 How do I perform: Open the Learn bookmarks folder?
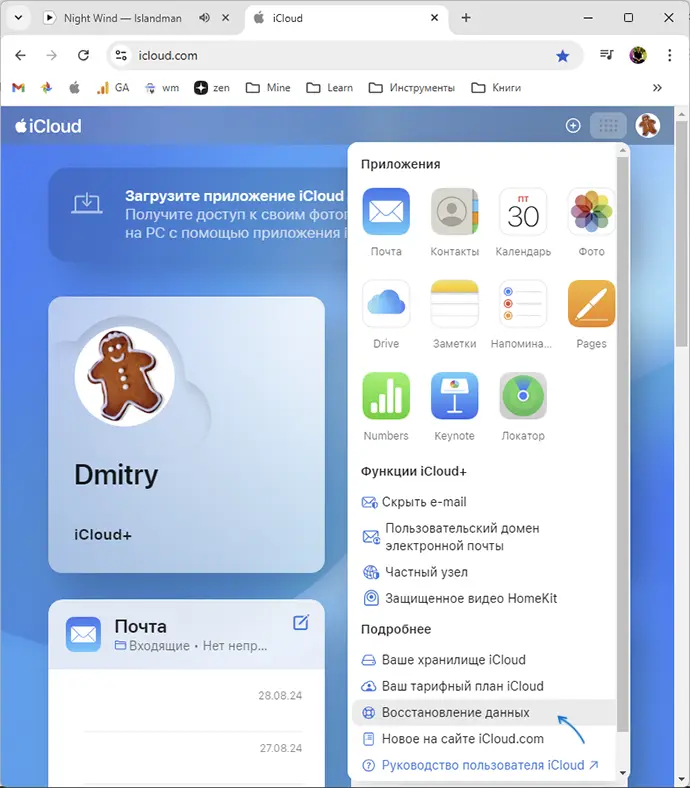[329, 88]
